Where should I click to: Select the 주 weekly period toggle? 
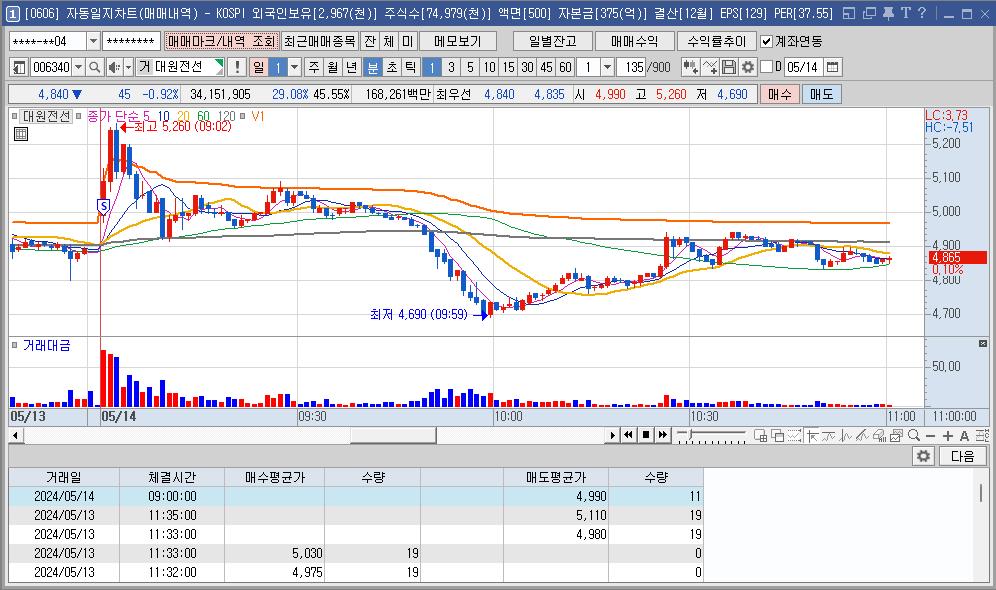pos(314,67)
